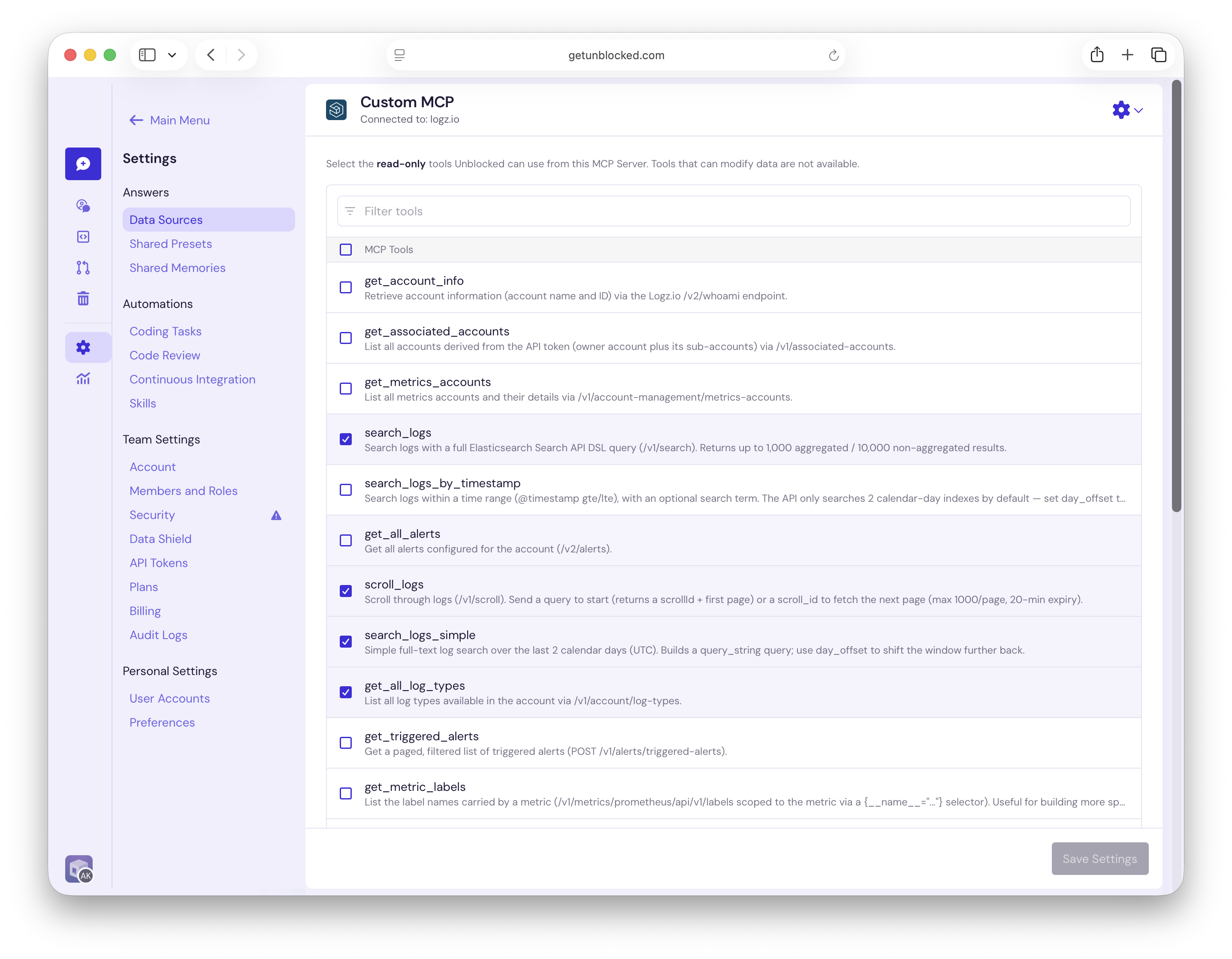Open the new chat icon in sidebar
Image resolution: width=1232 pixels, height=959 pixels.
click(x=83, y=163)
